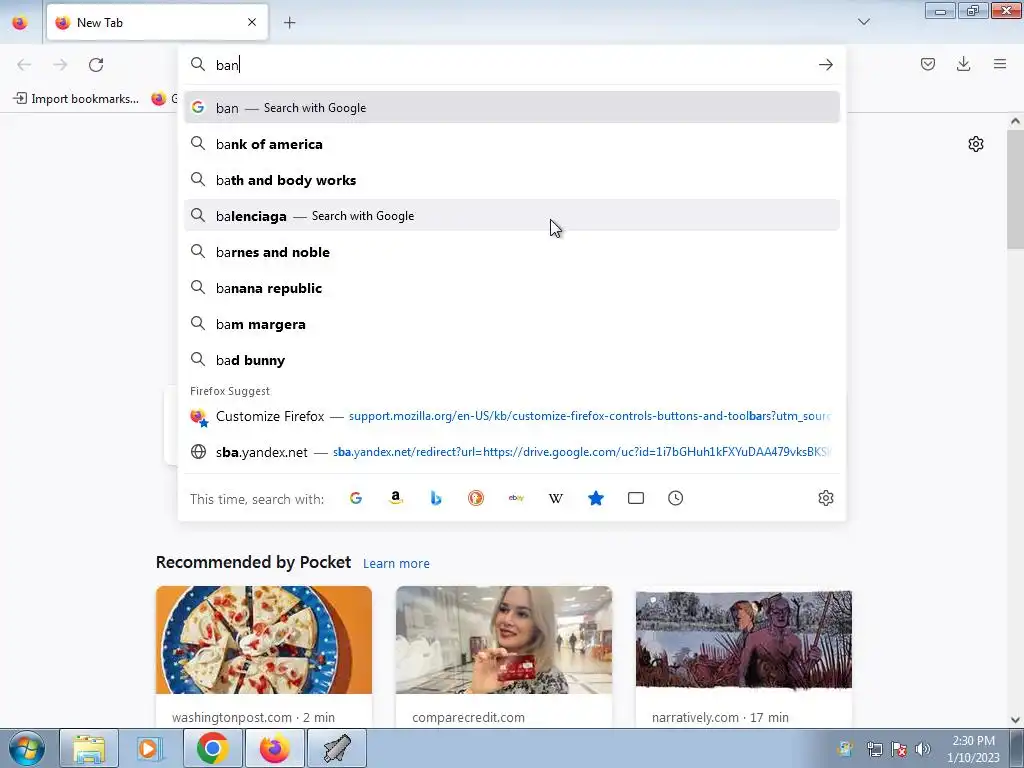Image resolution: width=1024 pixels, height=768 pixels.
Task: Open the volume control in the system tray
Action: [923, 749]
